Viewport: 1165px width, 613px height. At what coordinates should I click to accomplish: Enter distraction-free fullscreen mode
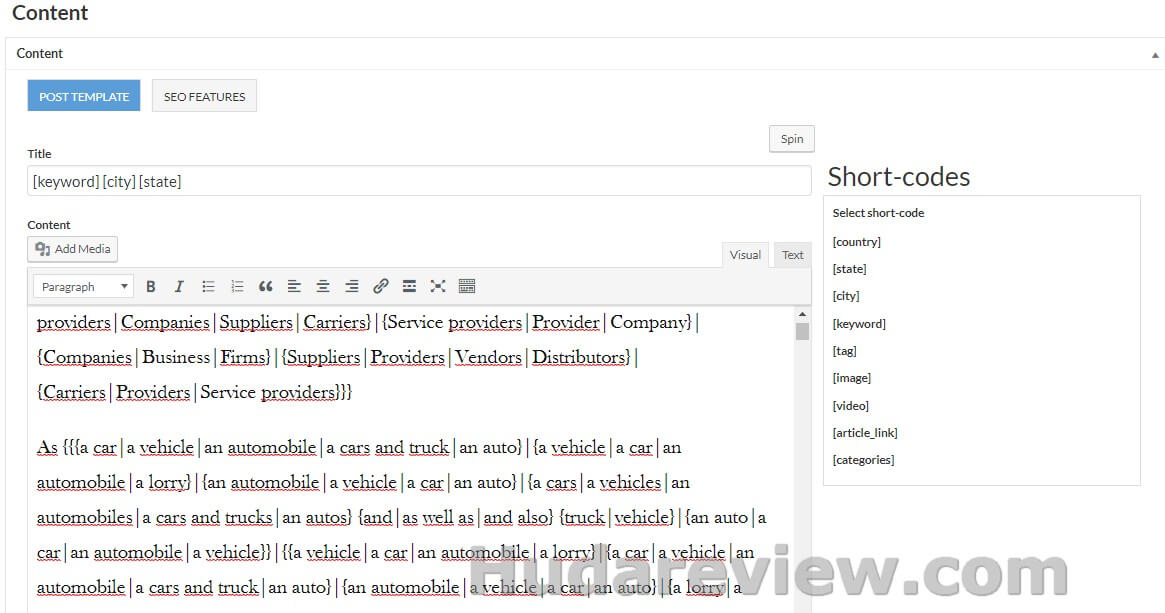coord(438,286)
